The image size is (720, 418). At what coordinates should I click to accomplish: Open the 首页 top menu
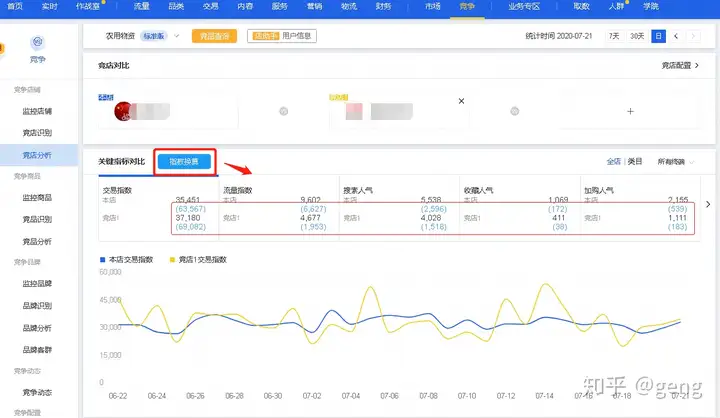[x=15, y=6]
